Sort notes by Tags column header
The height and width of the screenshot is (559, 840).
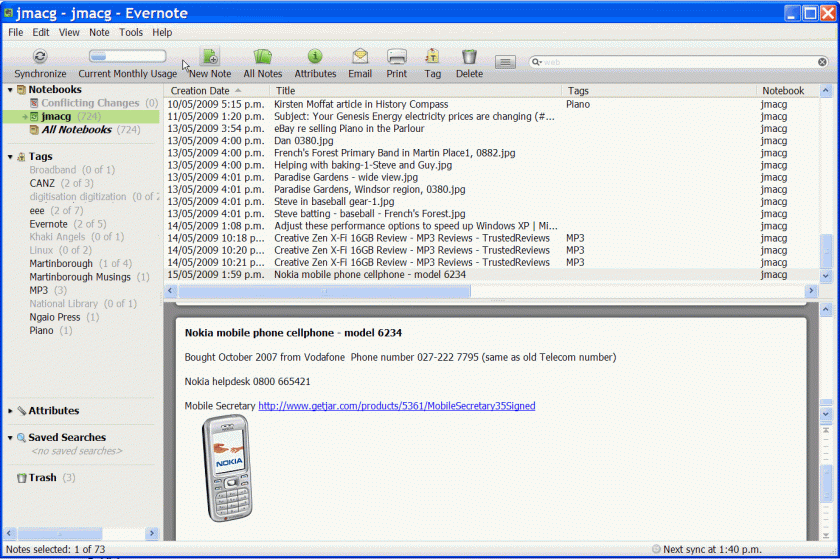(658, 91)
